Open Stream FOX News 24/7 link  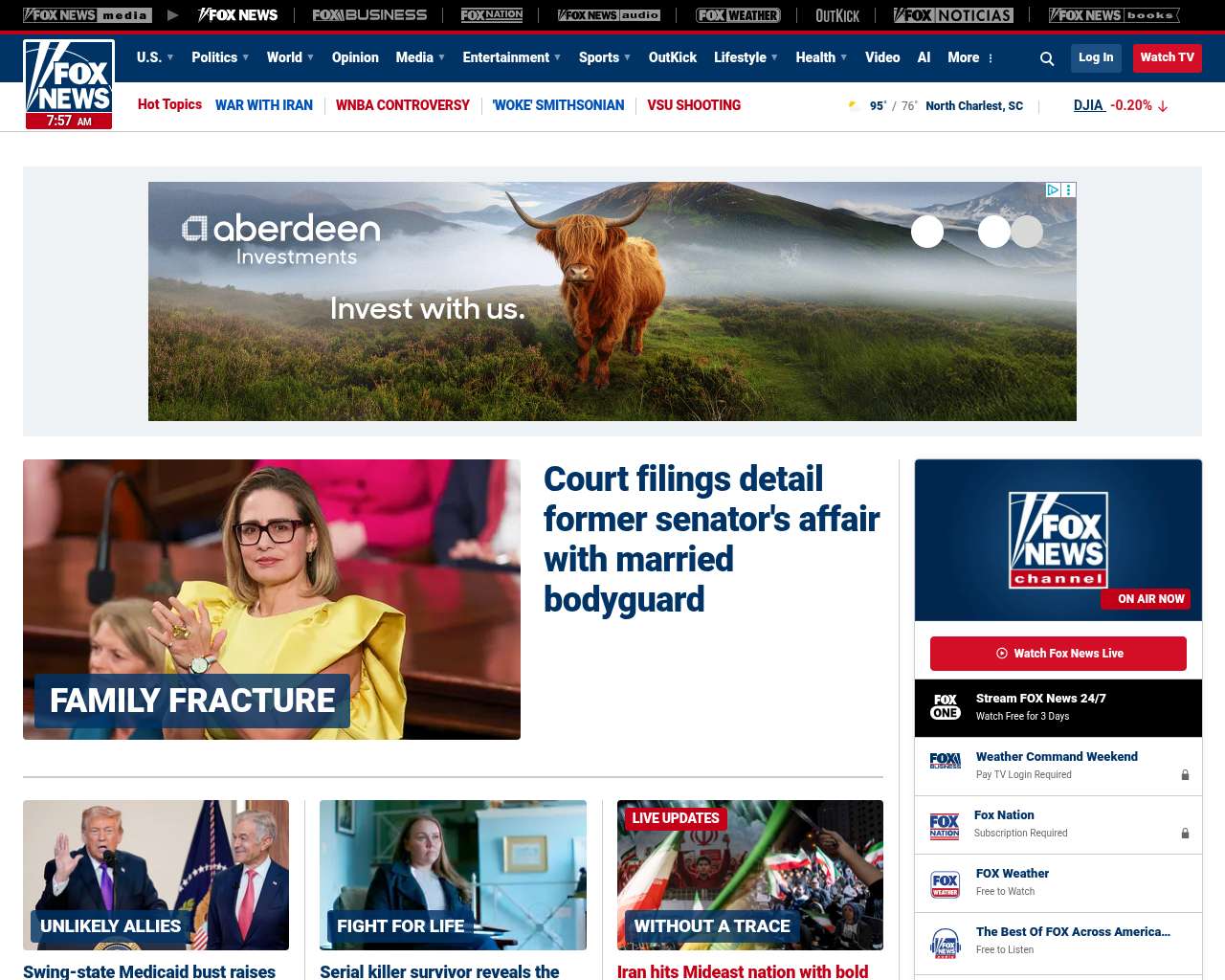1041,699
